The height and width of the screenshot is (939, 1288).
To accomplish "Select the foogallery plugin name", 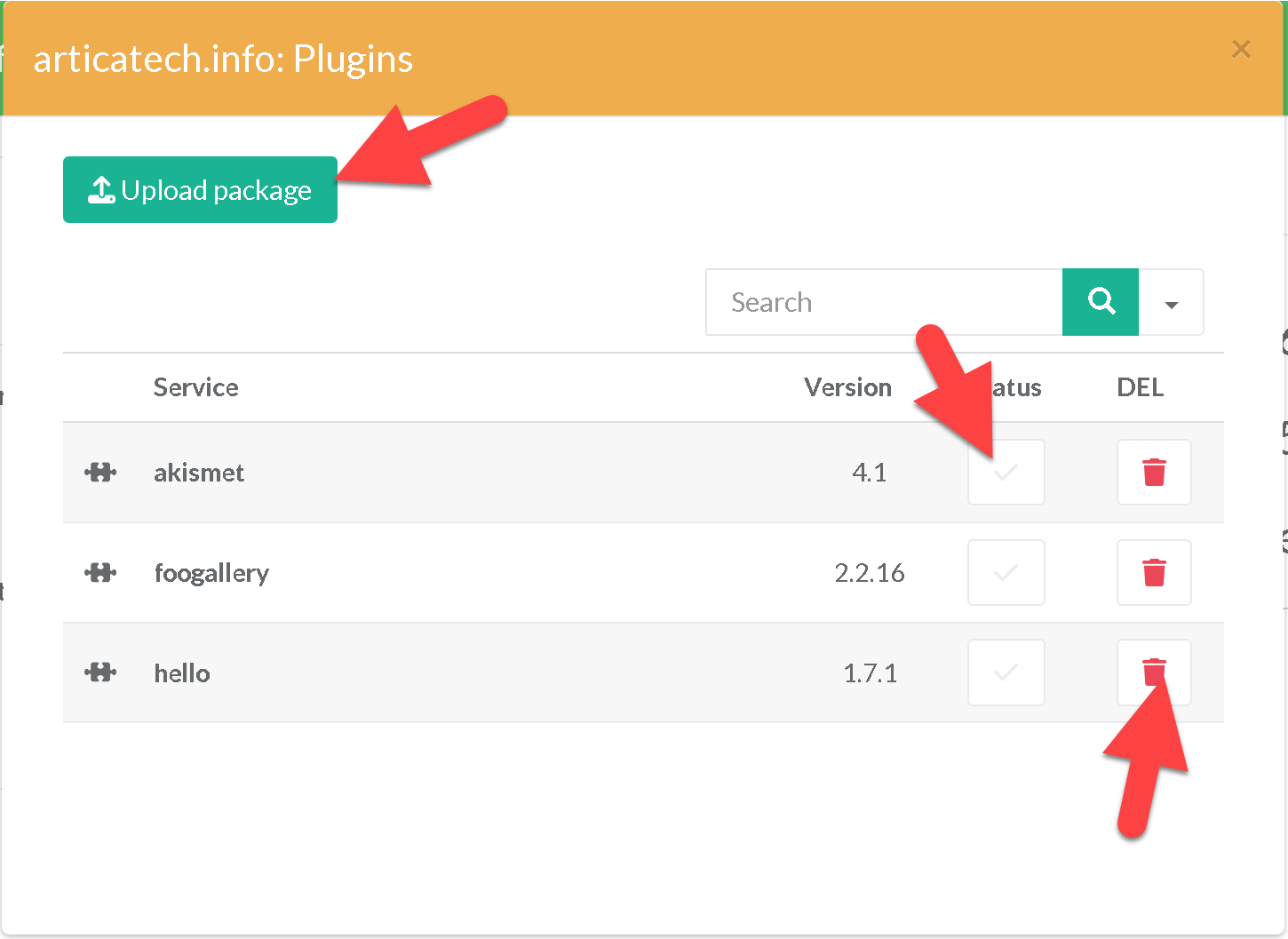I will click(x=211, y=573).
